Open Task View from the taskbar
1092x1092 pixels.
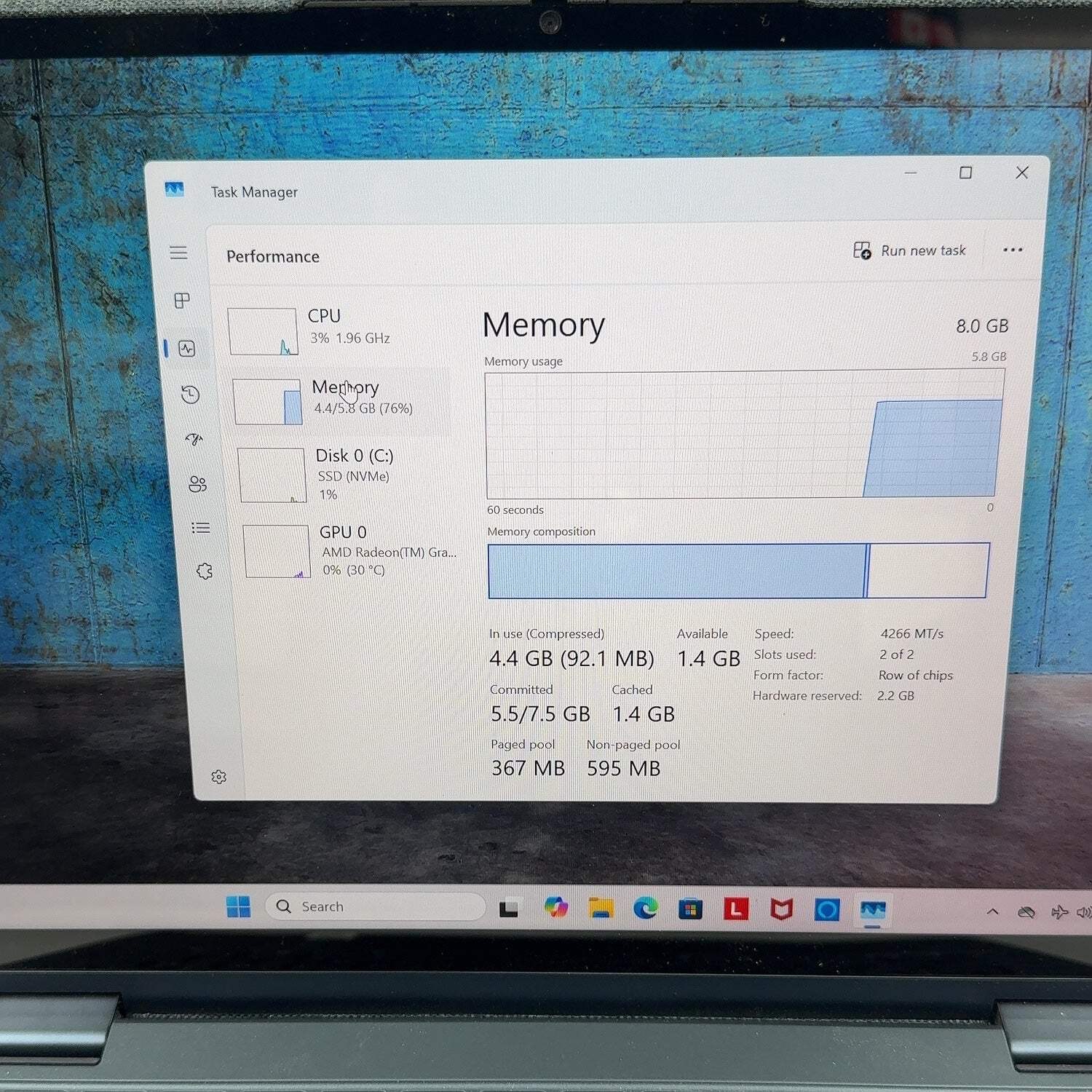click(509, 909)
